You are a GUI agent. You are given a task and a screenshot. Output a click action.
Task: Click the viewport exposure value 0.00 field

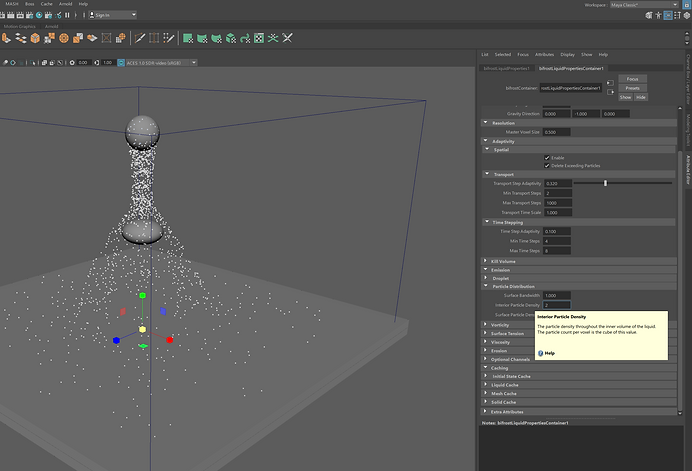83,63
